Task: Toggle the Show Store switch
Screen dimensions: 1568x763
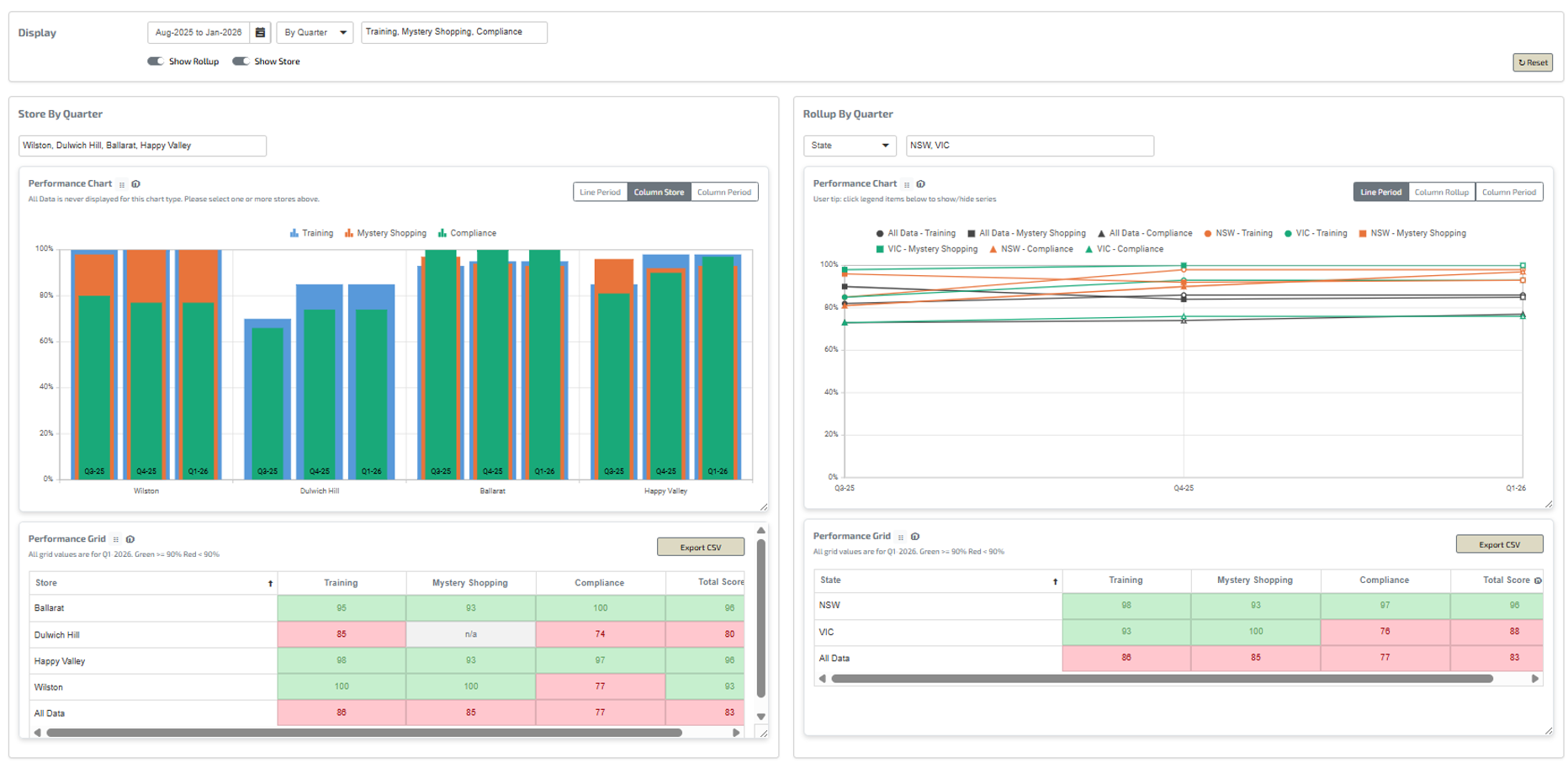Action: pyautogui.click(x=241, y=61)
